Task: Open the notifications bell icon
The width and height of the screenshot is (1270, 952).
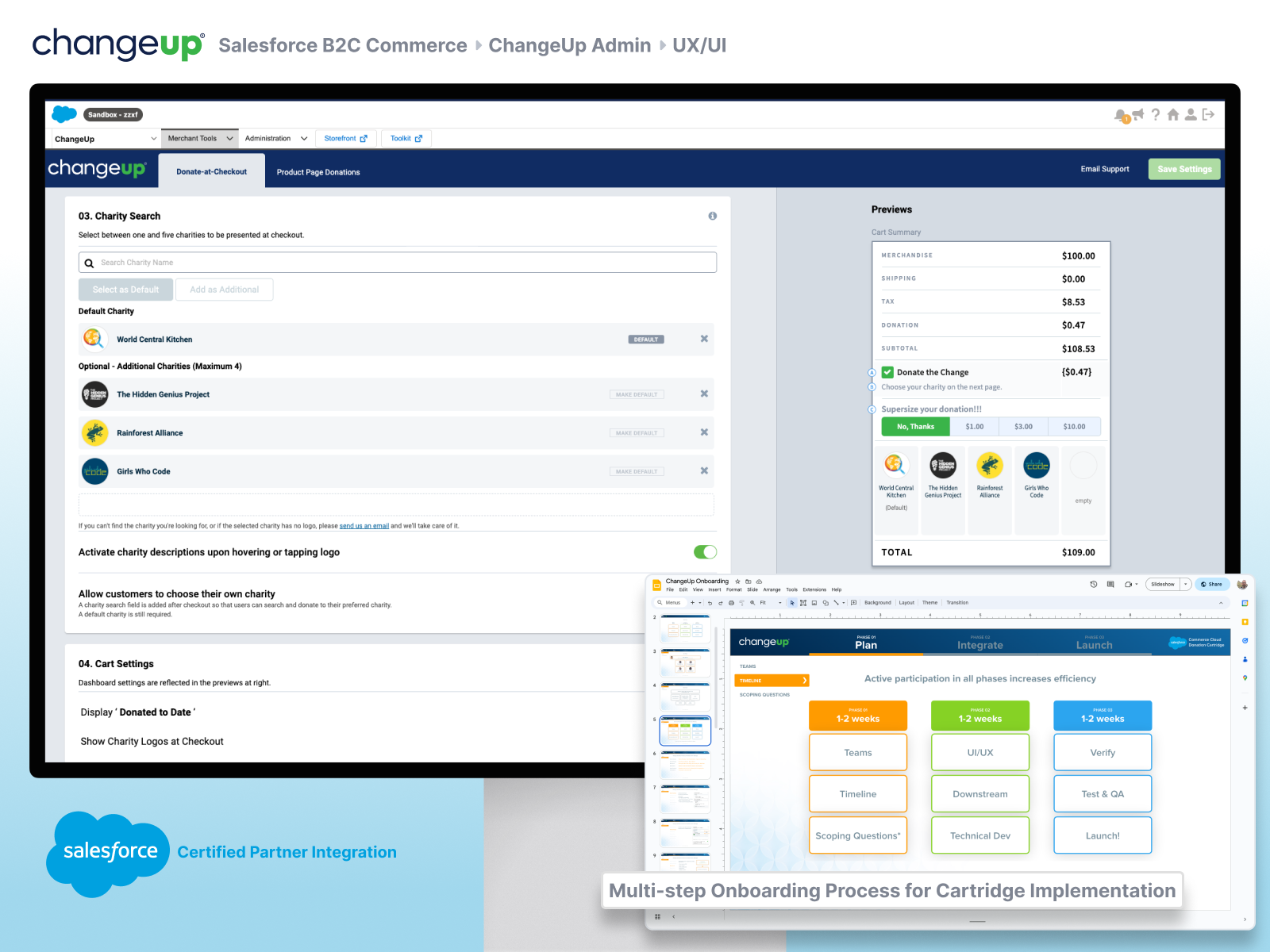Action: point(1120,115)
